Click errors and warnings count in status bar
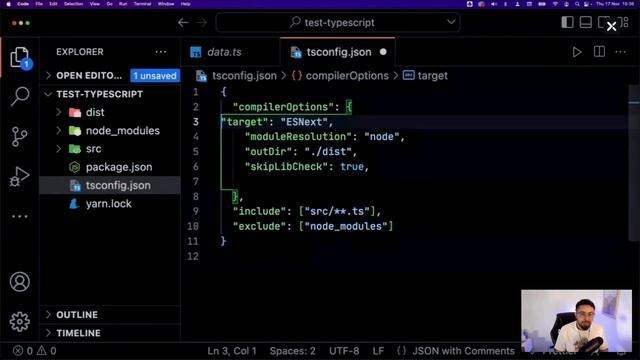640x360 pixels. point(35,351)
